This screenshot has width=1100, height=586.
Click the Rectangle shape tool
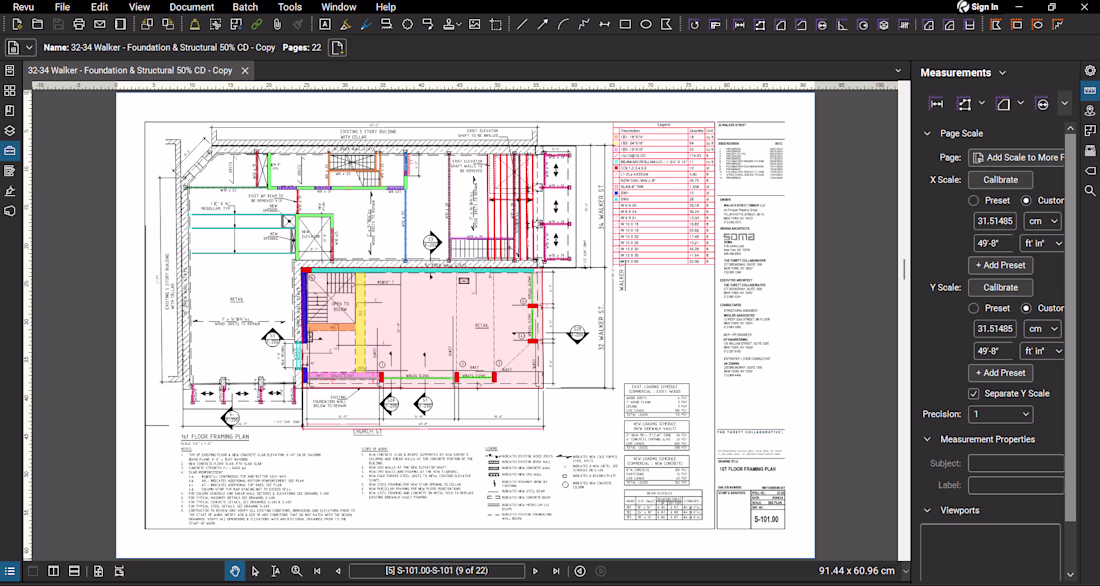(625, 24)
